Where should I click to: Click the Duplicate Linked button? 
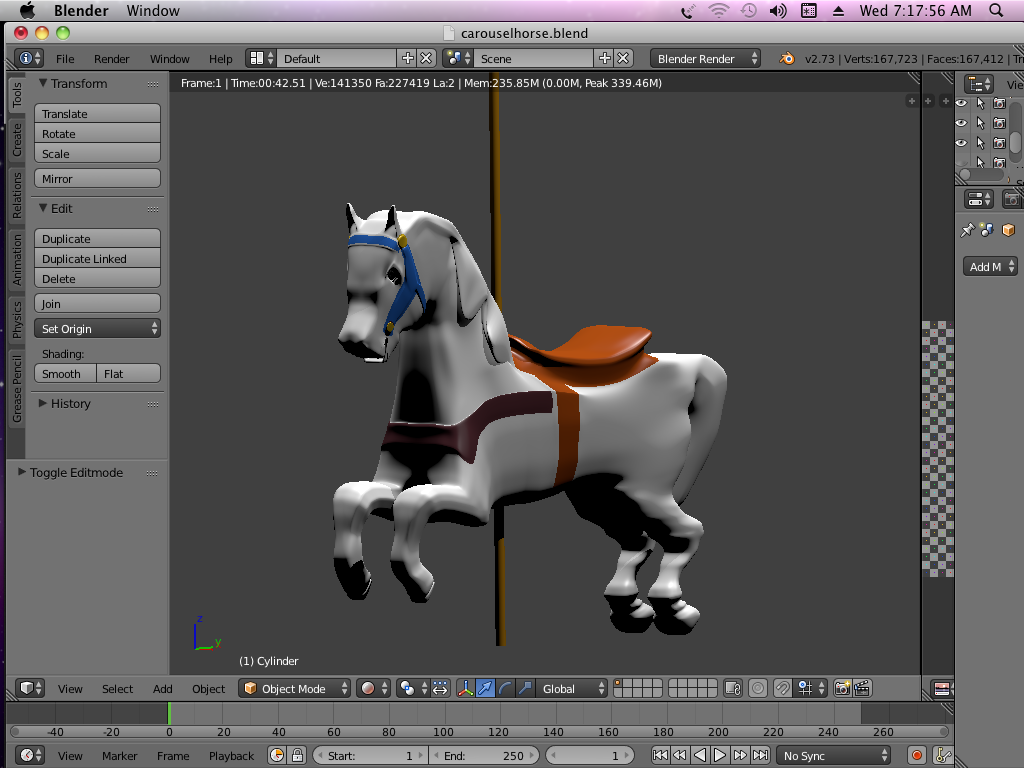[x=97, y=259]
